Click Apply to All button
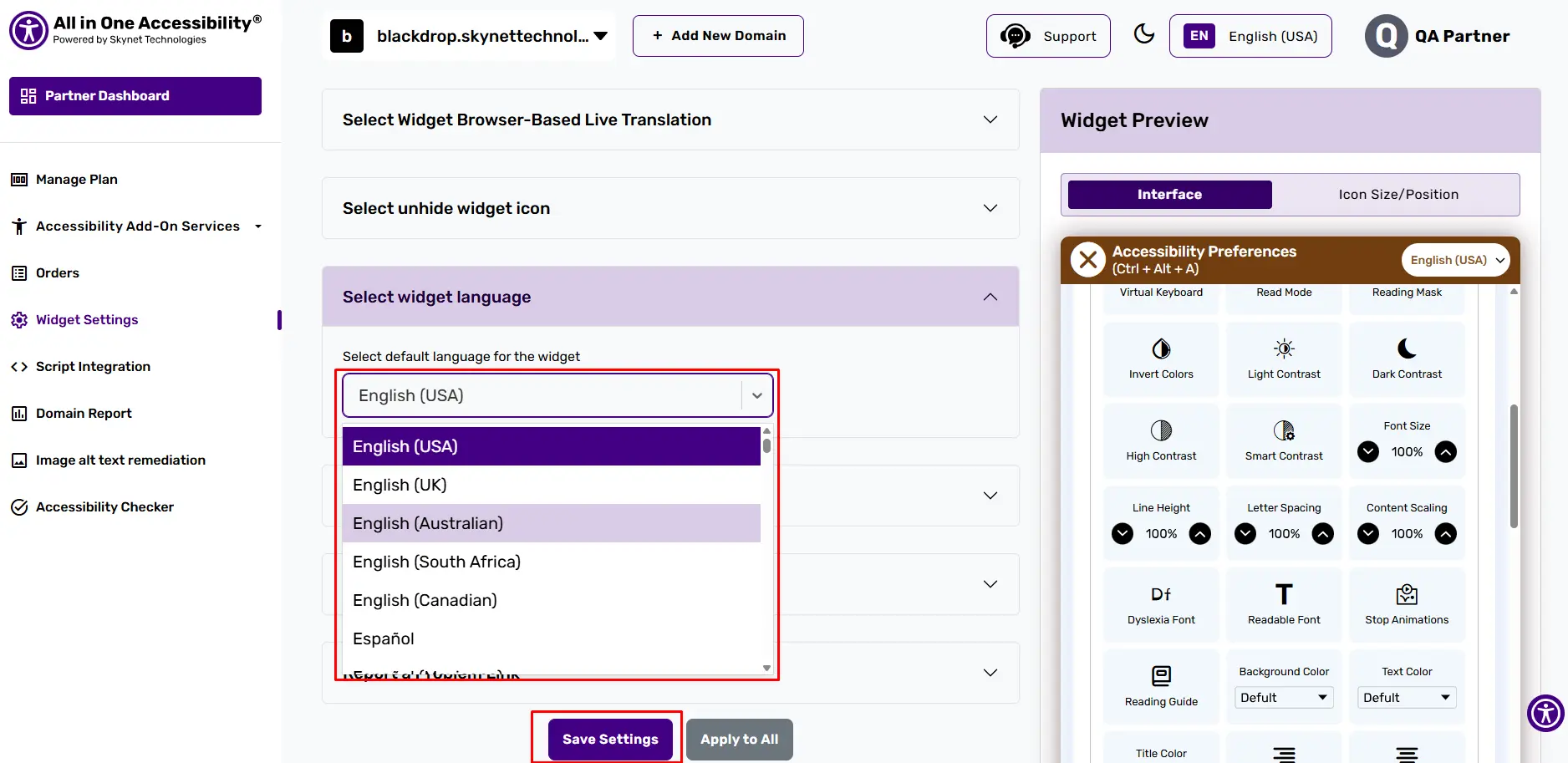Viewport: 1568px width, 763px height. tap(740, 740)
